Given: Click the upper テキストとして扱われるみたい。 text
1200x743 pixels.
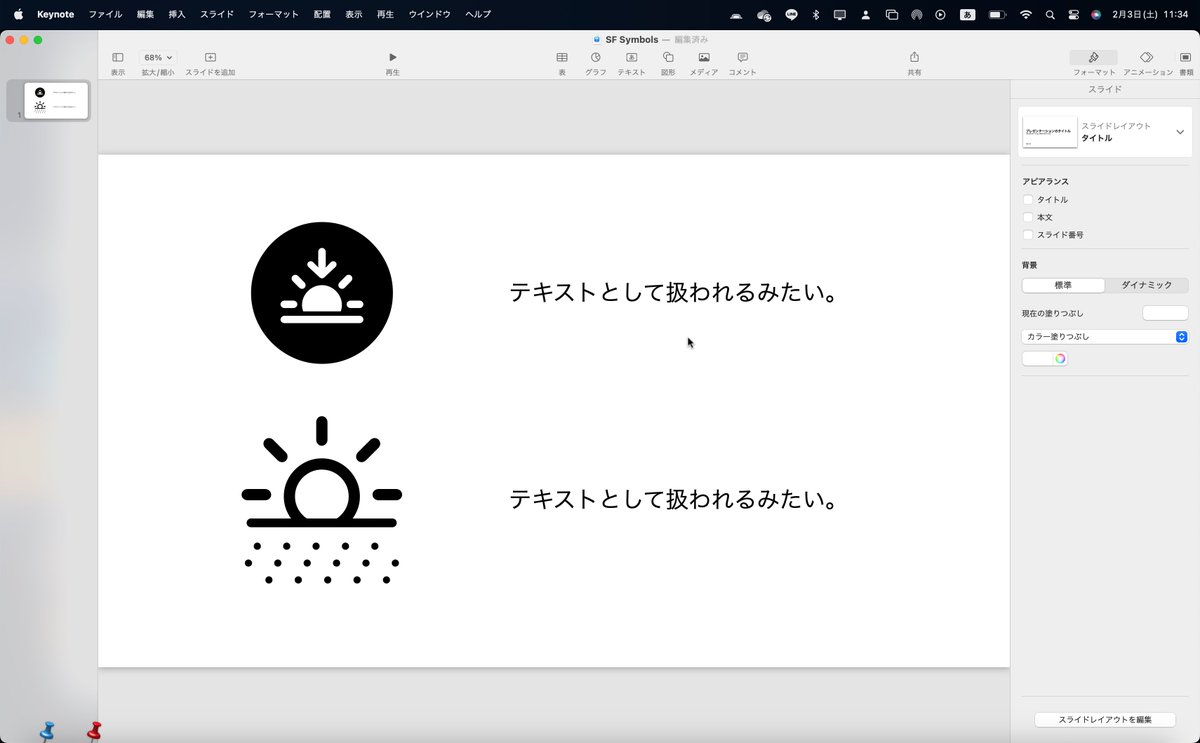Looking at the screenshot, I should [673, 293].
